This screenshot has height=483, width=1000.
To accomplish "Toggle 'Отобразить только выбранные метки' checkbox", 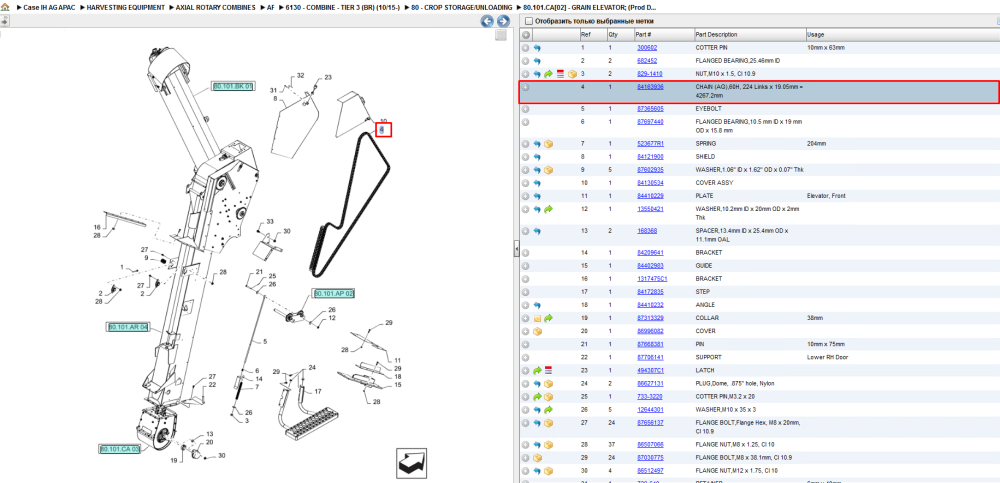I will [x=528, y=21].
